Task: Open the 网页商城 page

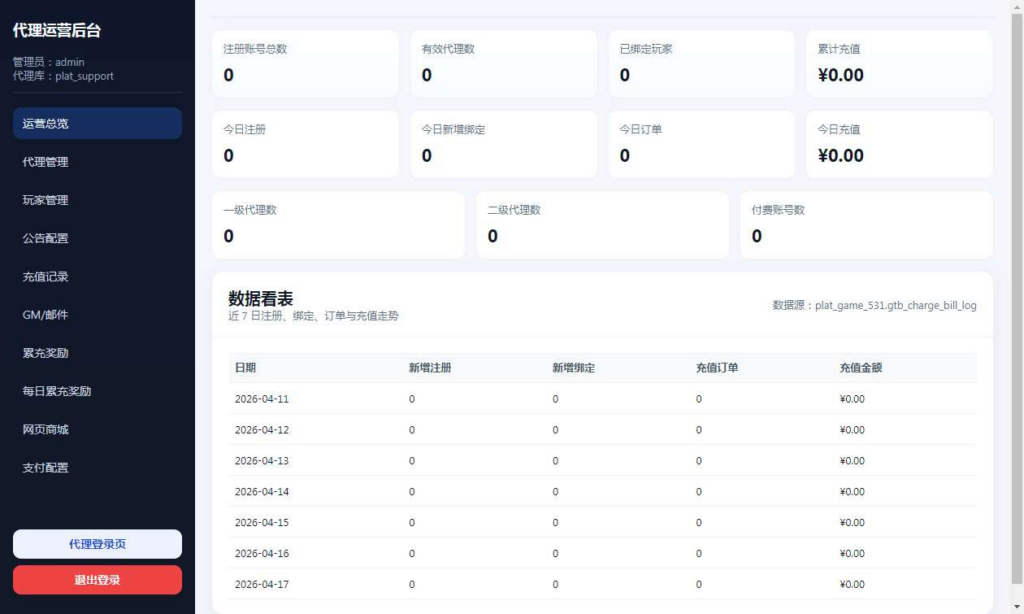Action: [x=97, y=429]
